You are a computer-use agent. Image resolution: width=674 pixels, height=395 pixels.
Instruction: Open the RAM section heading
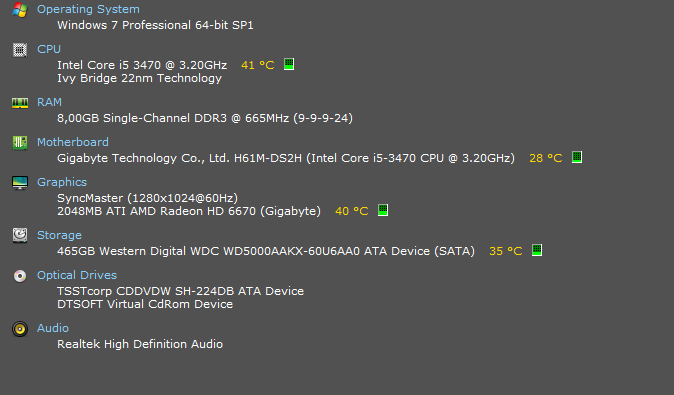49,102
